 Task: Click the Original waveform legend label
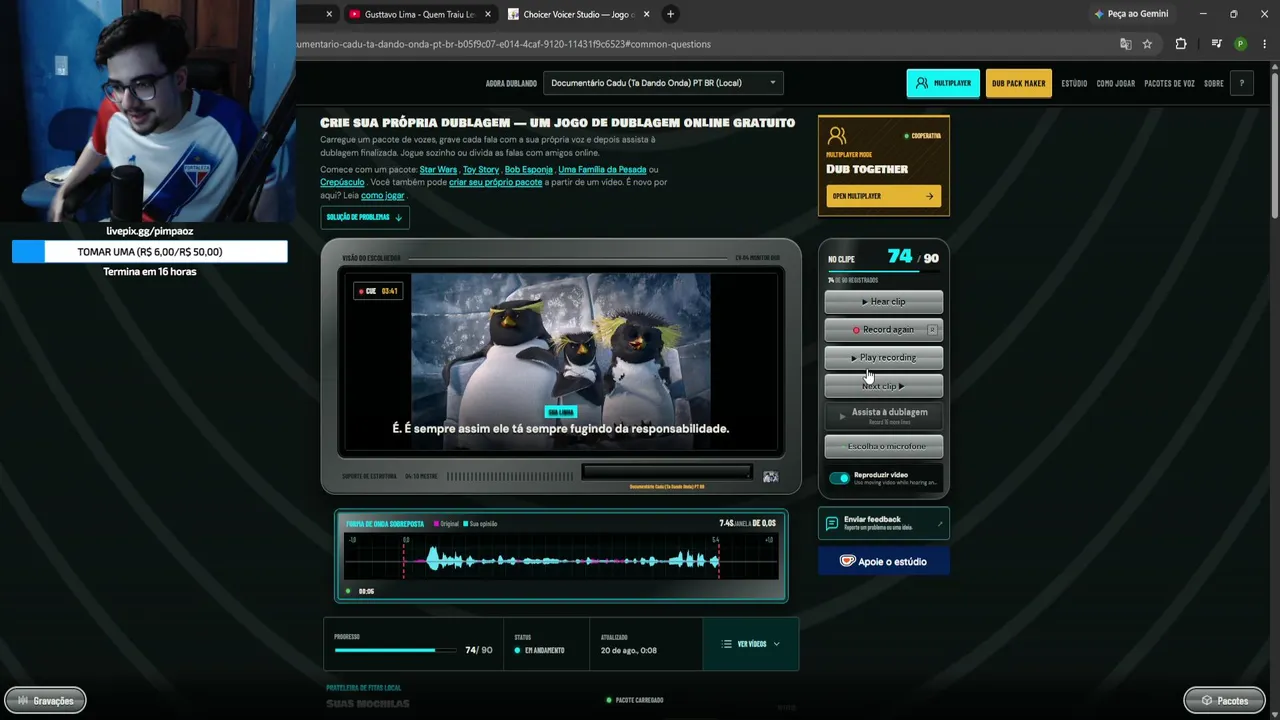coord(447,524)
